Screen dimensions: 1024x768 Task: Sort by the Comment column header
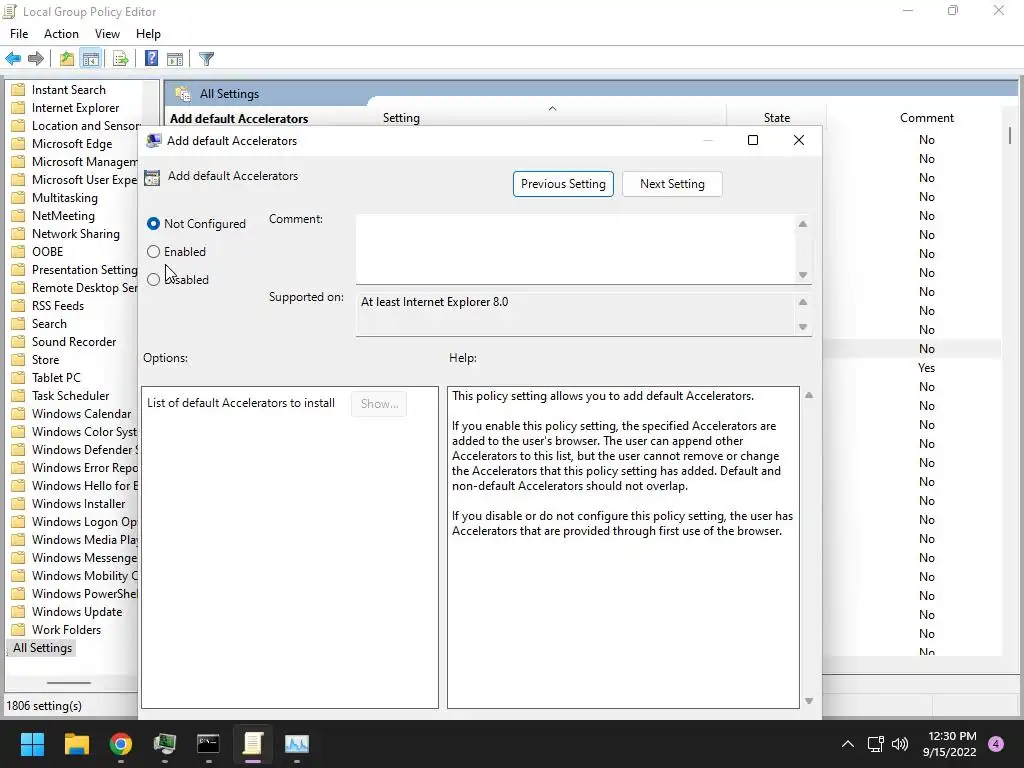[926, 118]
